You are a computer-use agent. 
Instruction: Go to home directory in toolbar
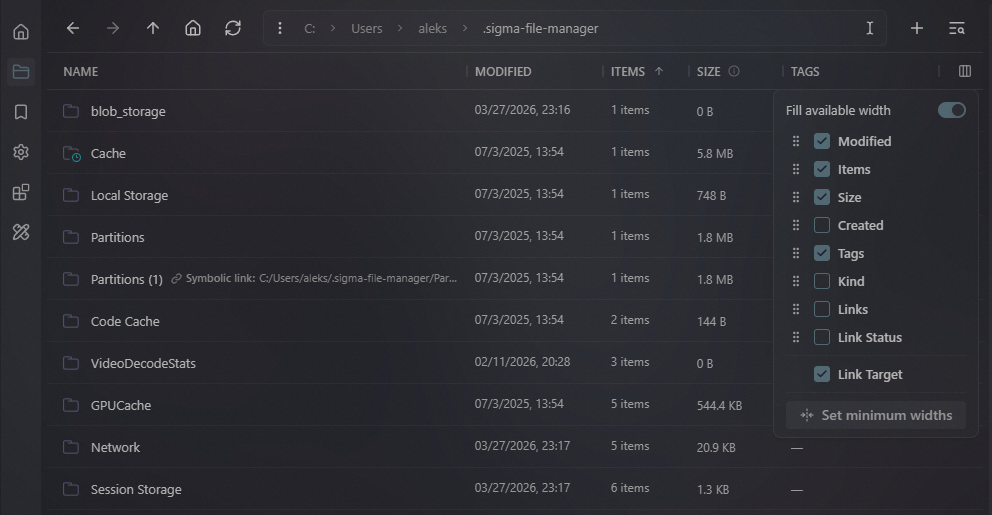tap(193, 28)
